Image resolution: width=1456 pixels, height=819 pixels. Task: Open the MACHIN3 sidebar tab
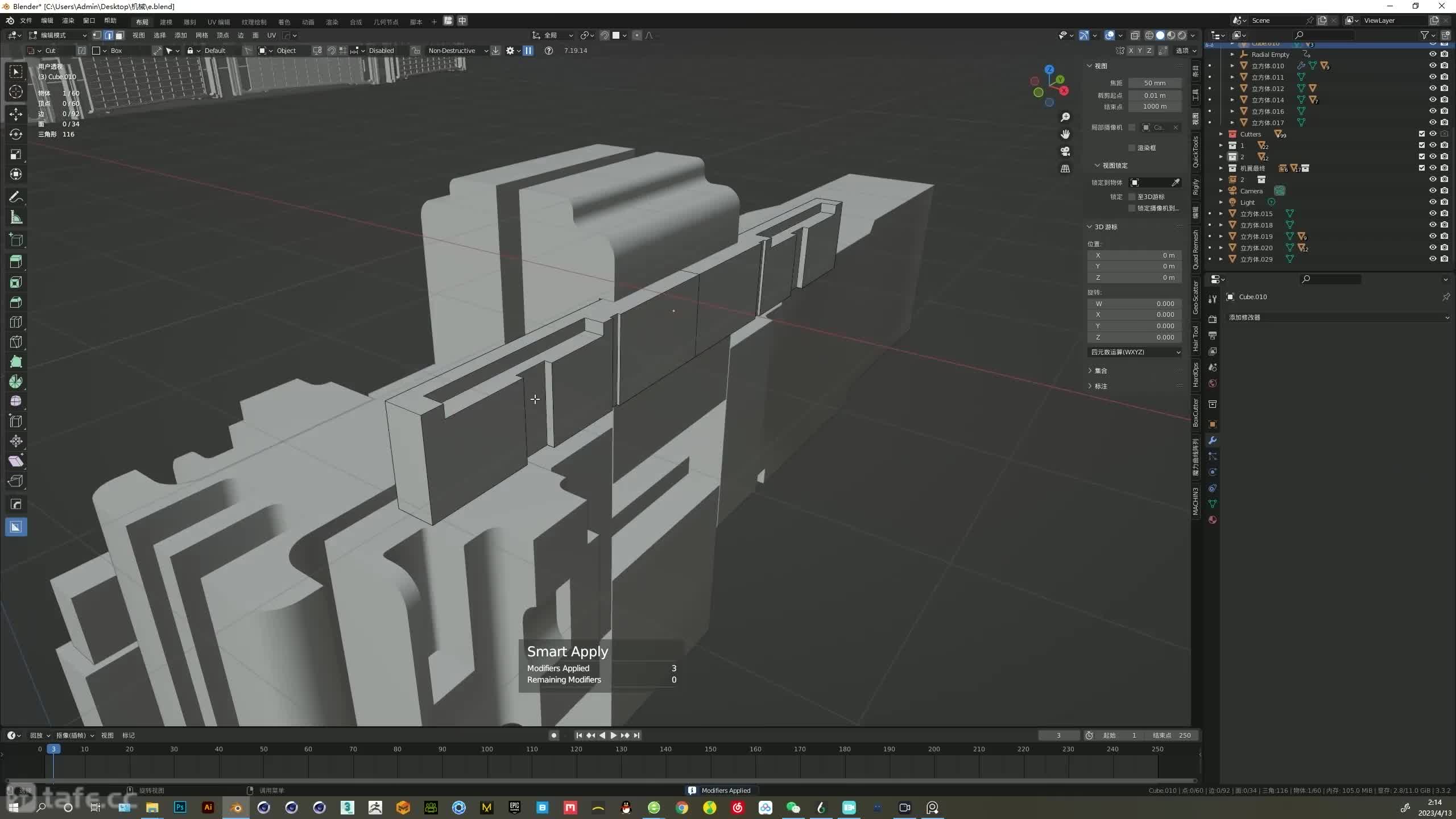click(x=1196, y=501)
